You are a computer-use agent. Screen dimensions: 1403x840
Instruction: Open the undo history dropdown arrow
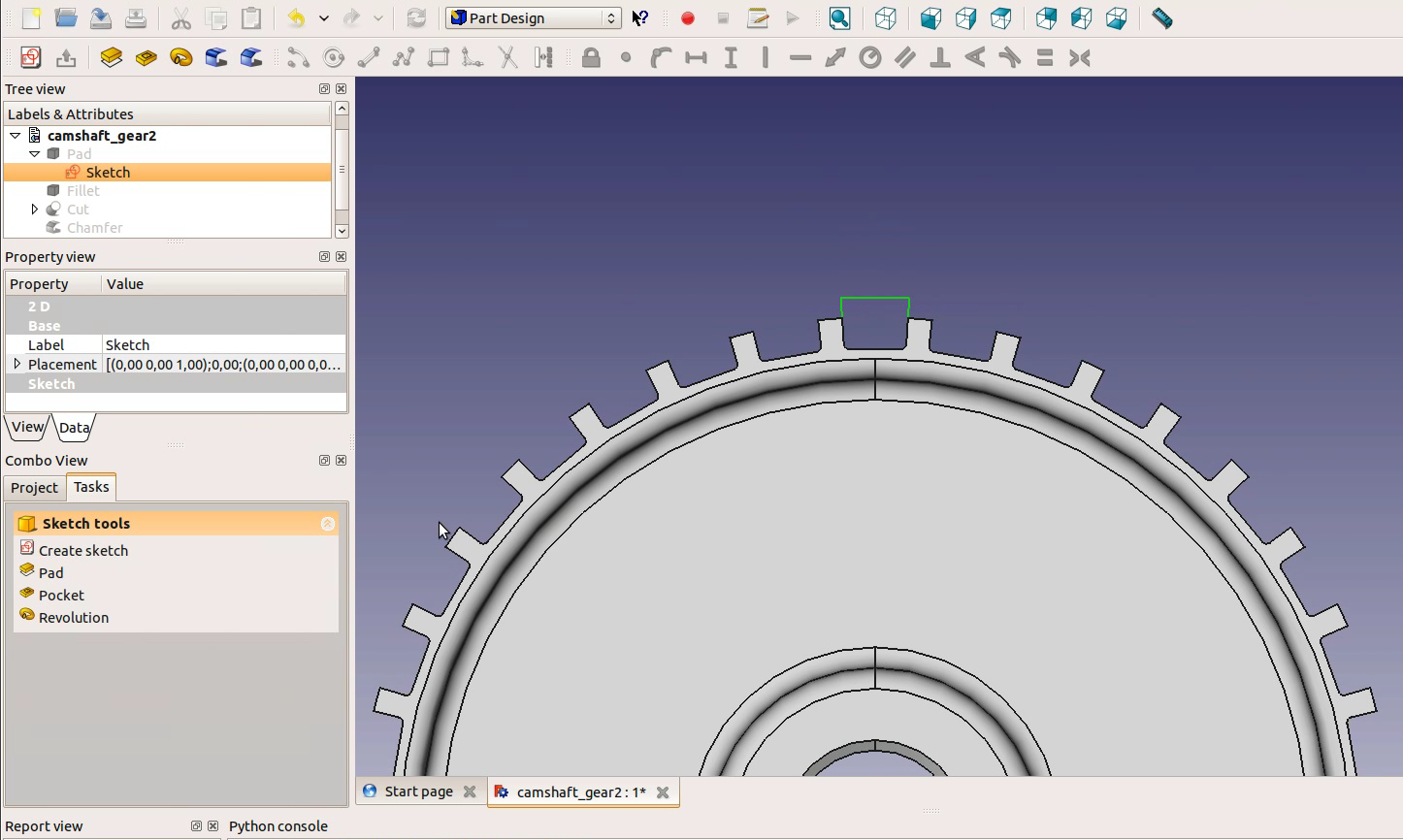[x=323, y=18]
